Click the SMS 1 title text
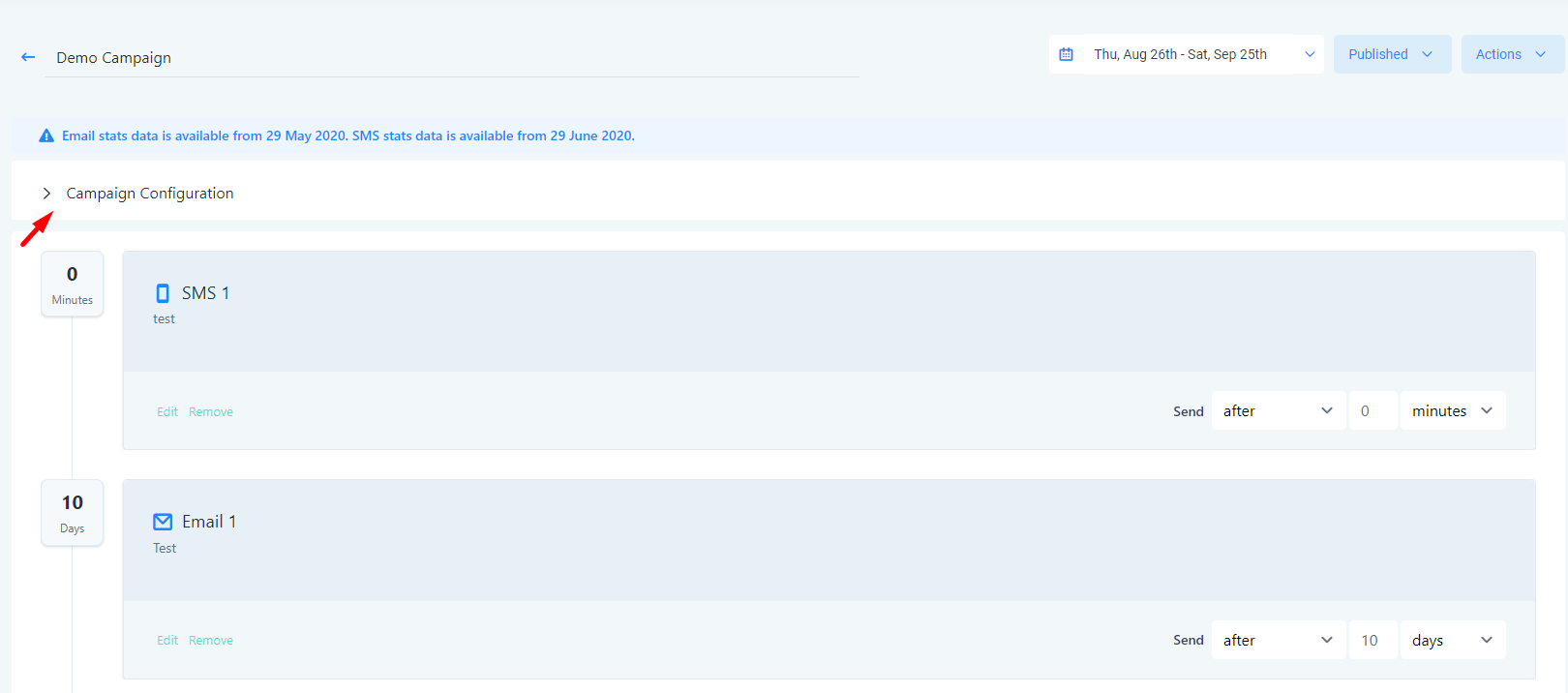Screen dimensions: 1568x693 coord(205,293)
